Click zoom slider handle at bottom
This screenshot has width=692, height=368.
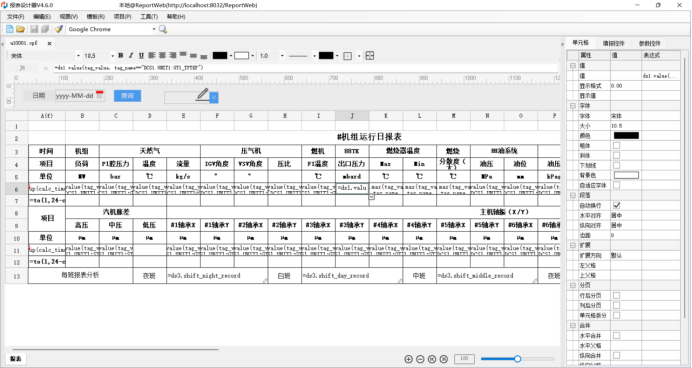517,359
